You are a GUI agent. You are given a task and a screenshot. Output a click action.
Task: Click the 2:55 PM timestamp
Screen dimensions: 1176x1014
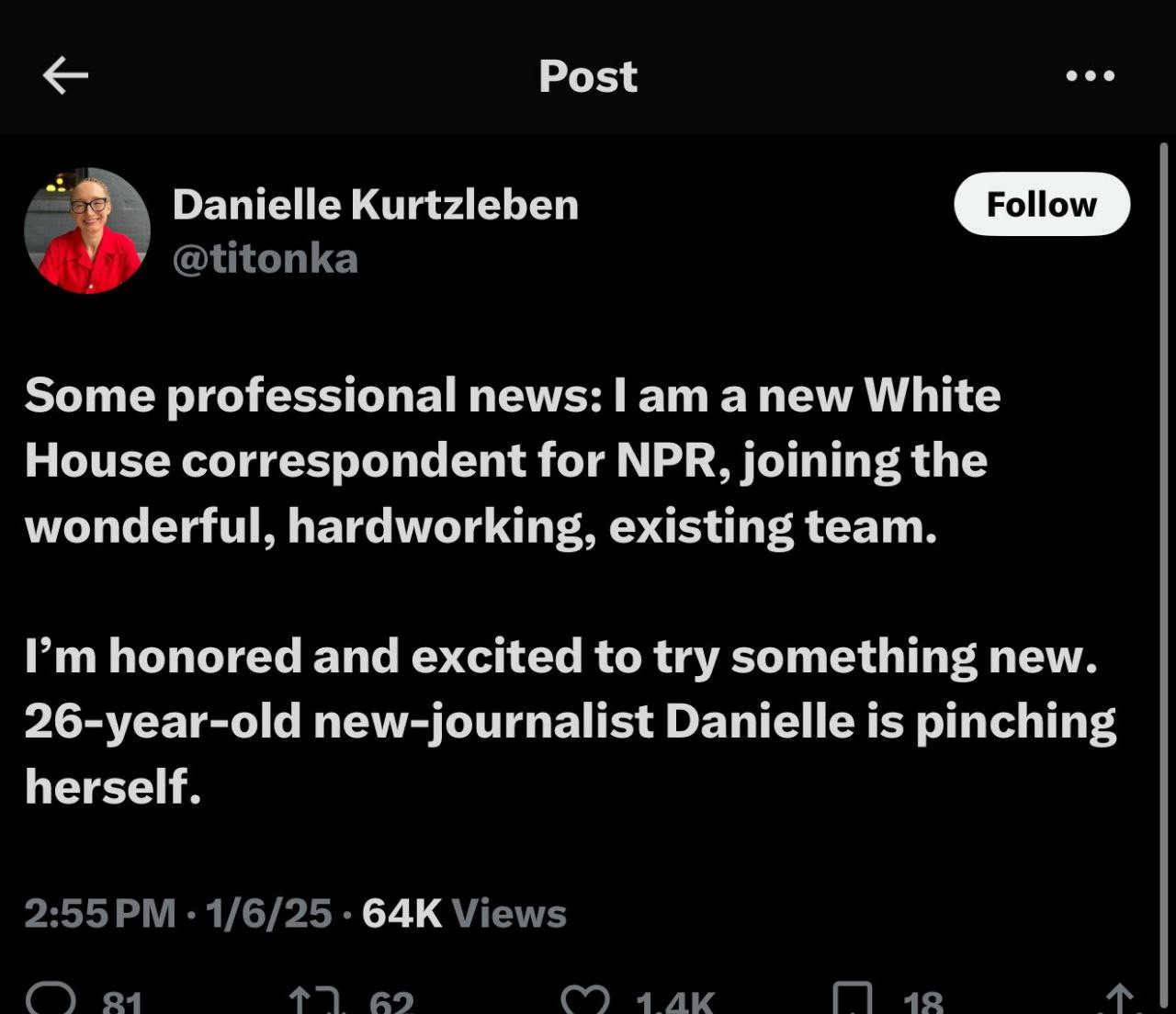point(99,913)
